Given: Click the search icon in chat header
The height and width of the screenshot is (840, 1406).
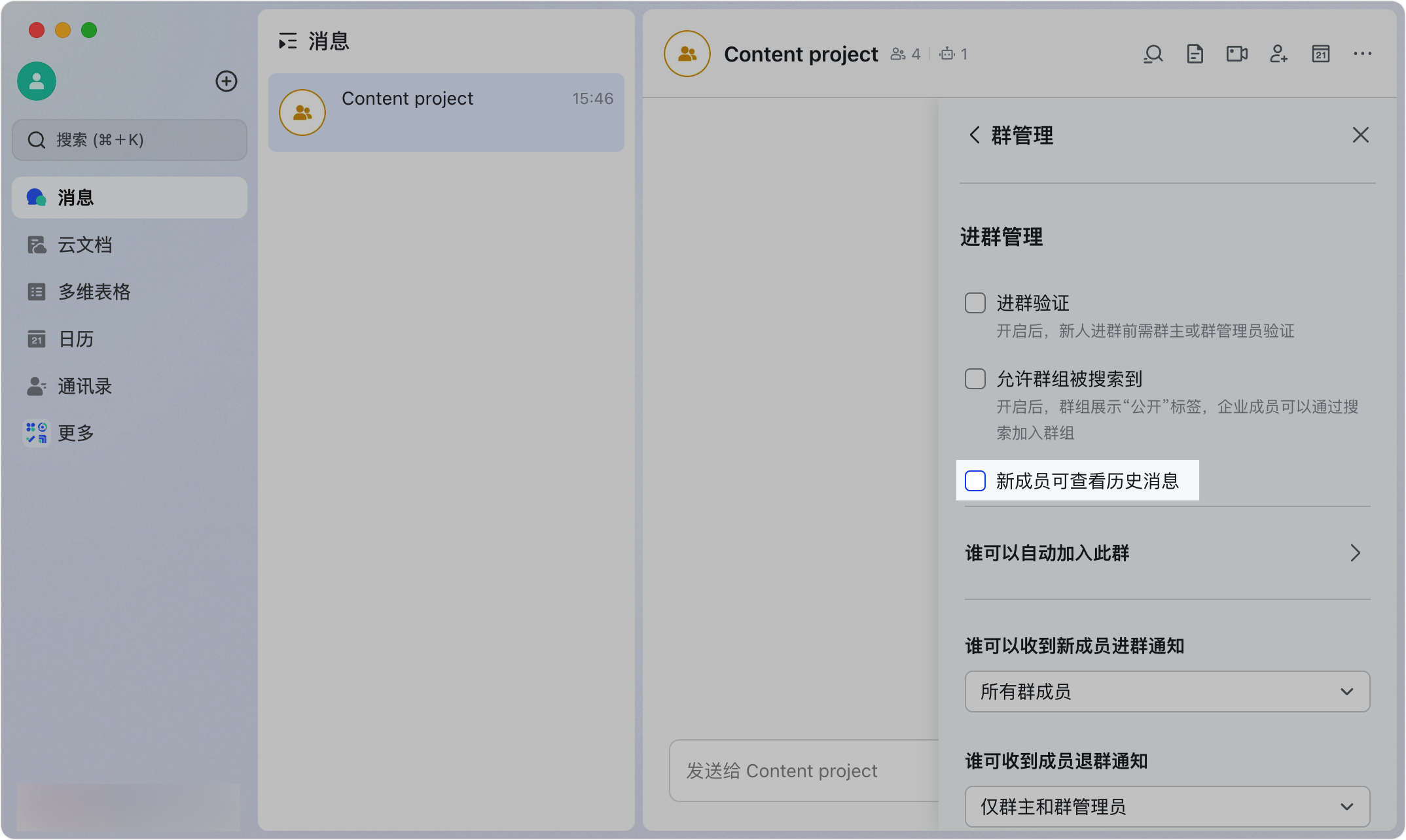Looking at the screenshot, I should pyautogui.click(x=1153, y=54).
